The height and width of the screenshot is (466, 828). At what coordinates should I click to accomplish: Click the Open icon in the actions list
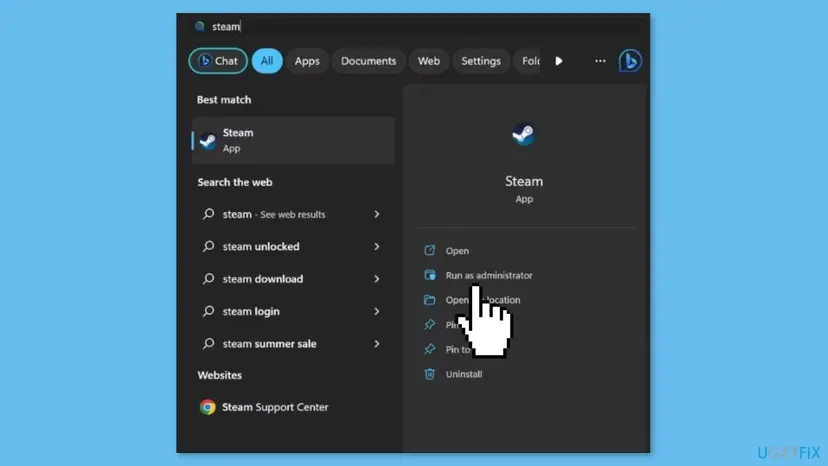tap(429, 250)
